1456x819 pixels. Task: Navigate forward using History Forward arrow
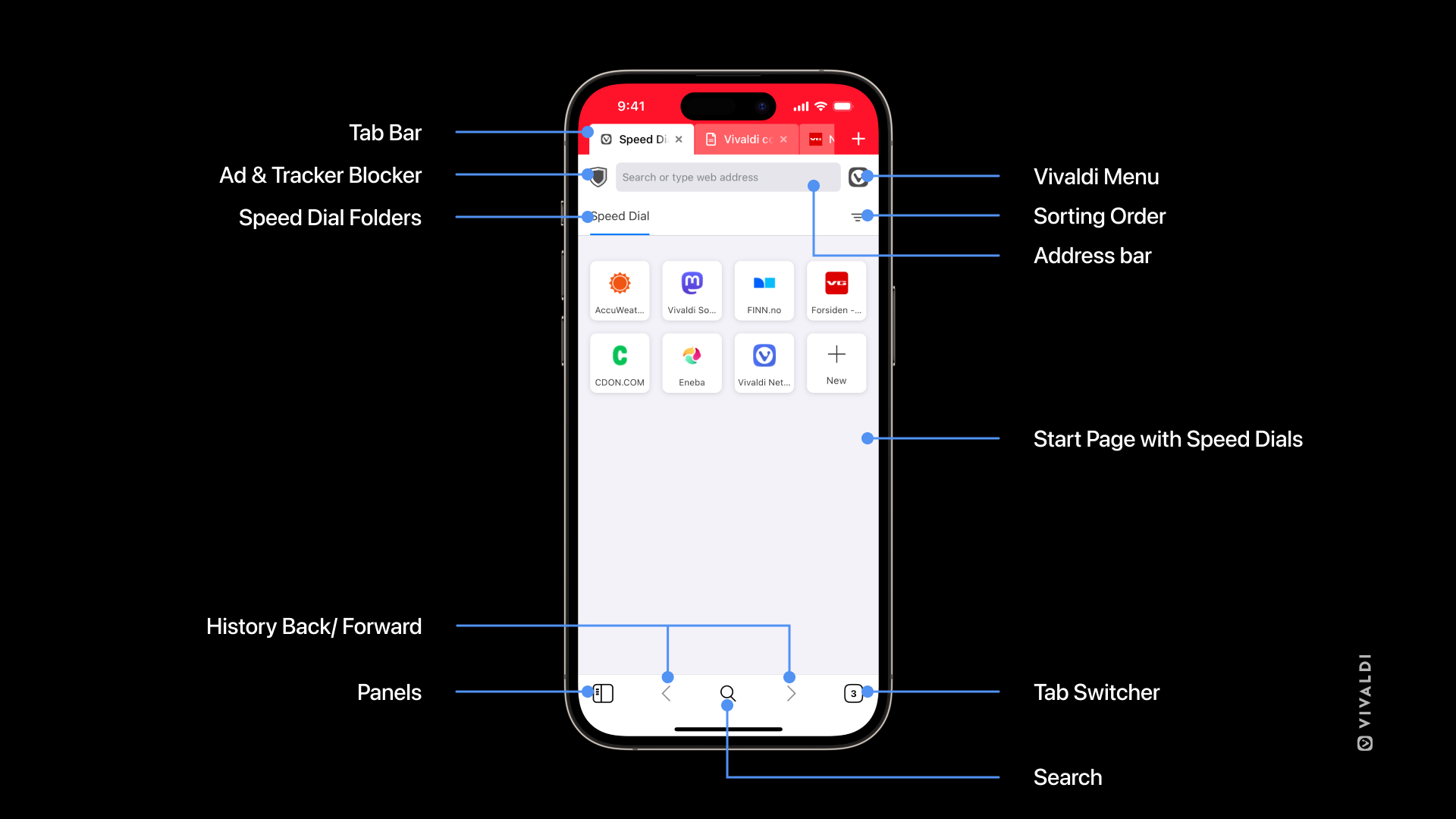click(790, 693)
